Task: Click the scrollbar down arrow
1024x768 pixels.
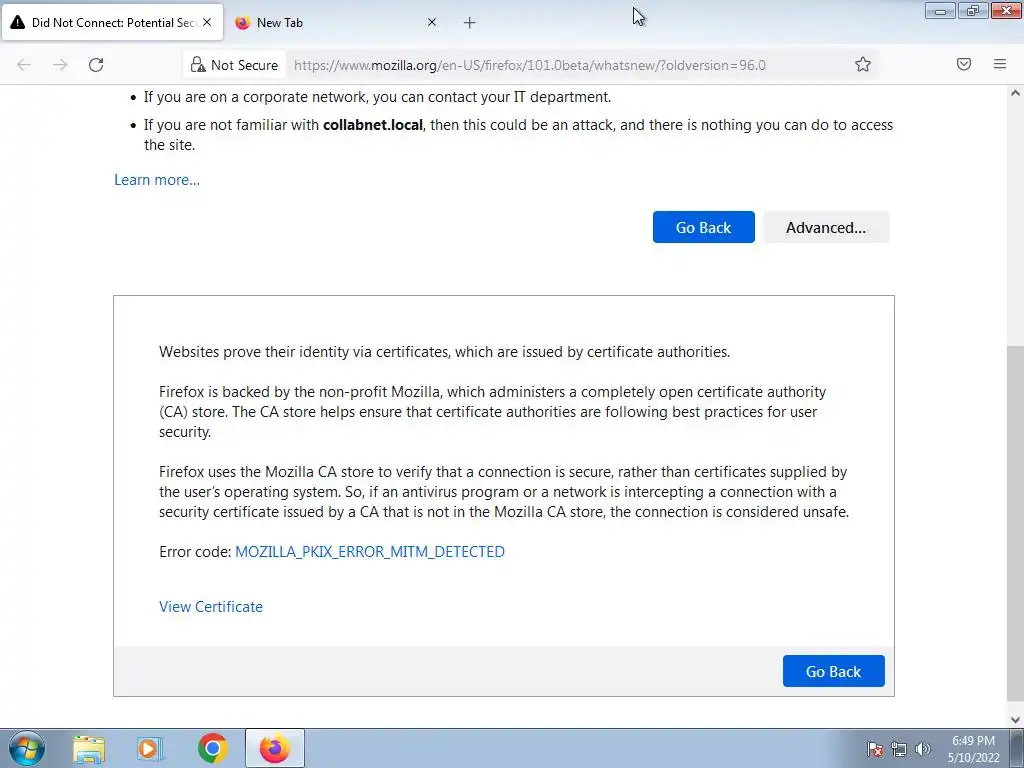Action: point(1015,720)
